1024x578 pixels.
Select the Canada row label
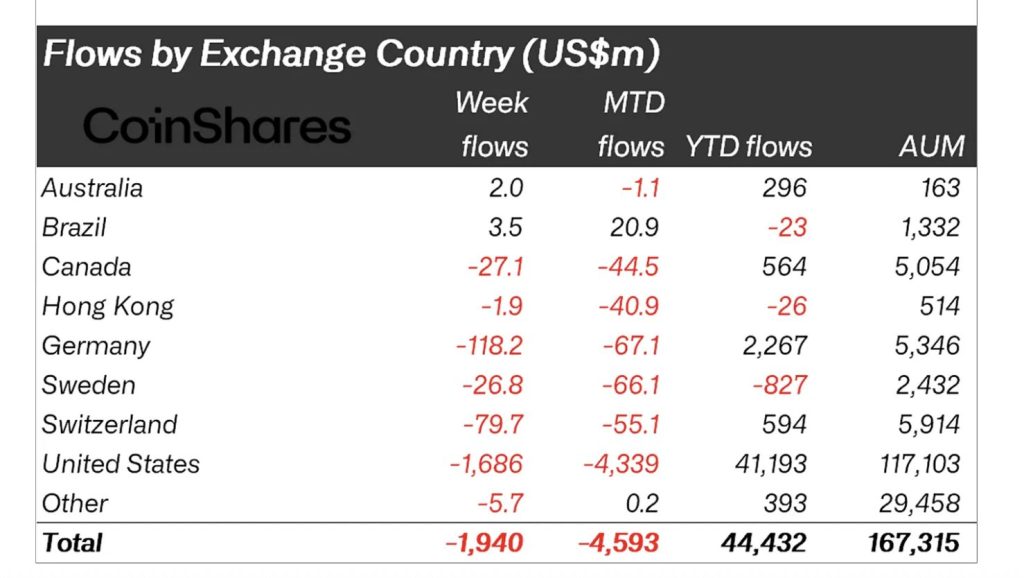click(86, 267)
